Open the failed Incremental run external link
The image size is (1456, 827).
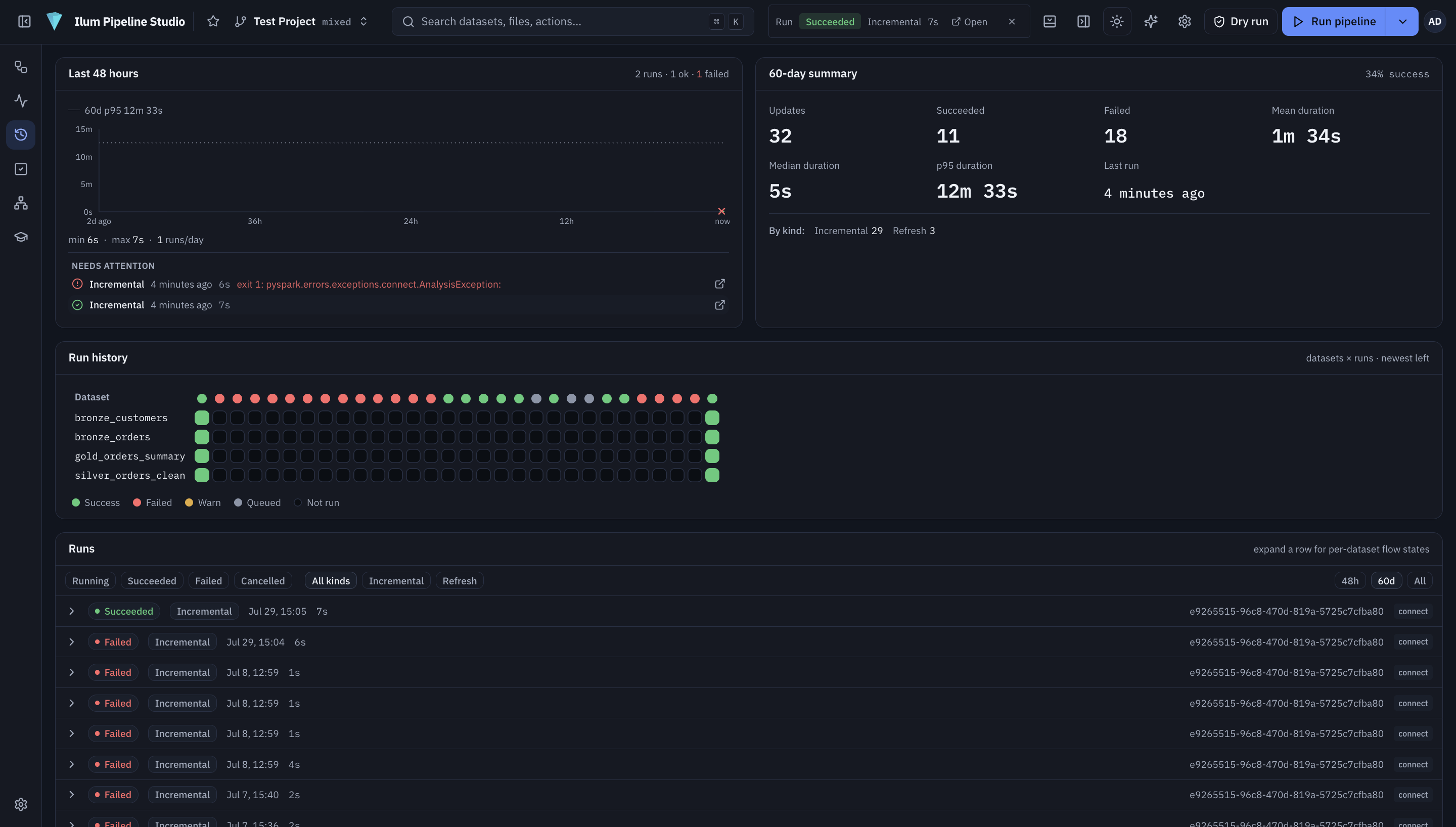coord(719,284)
